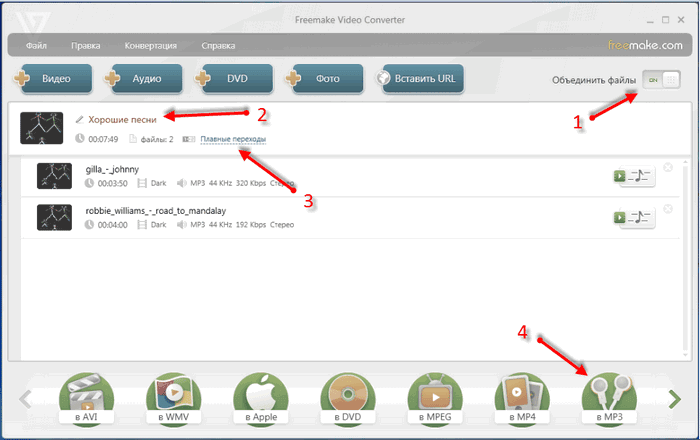Click pencil edit icon beside Хорошие песни
700x440 pixels.
[x=79, y=119]
